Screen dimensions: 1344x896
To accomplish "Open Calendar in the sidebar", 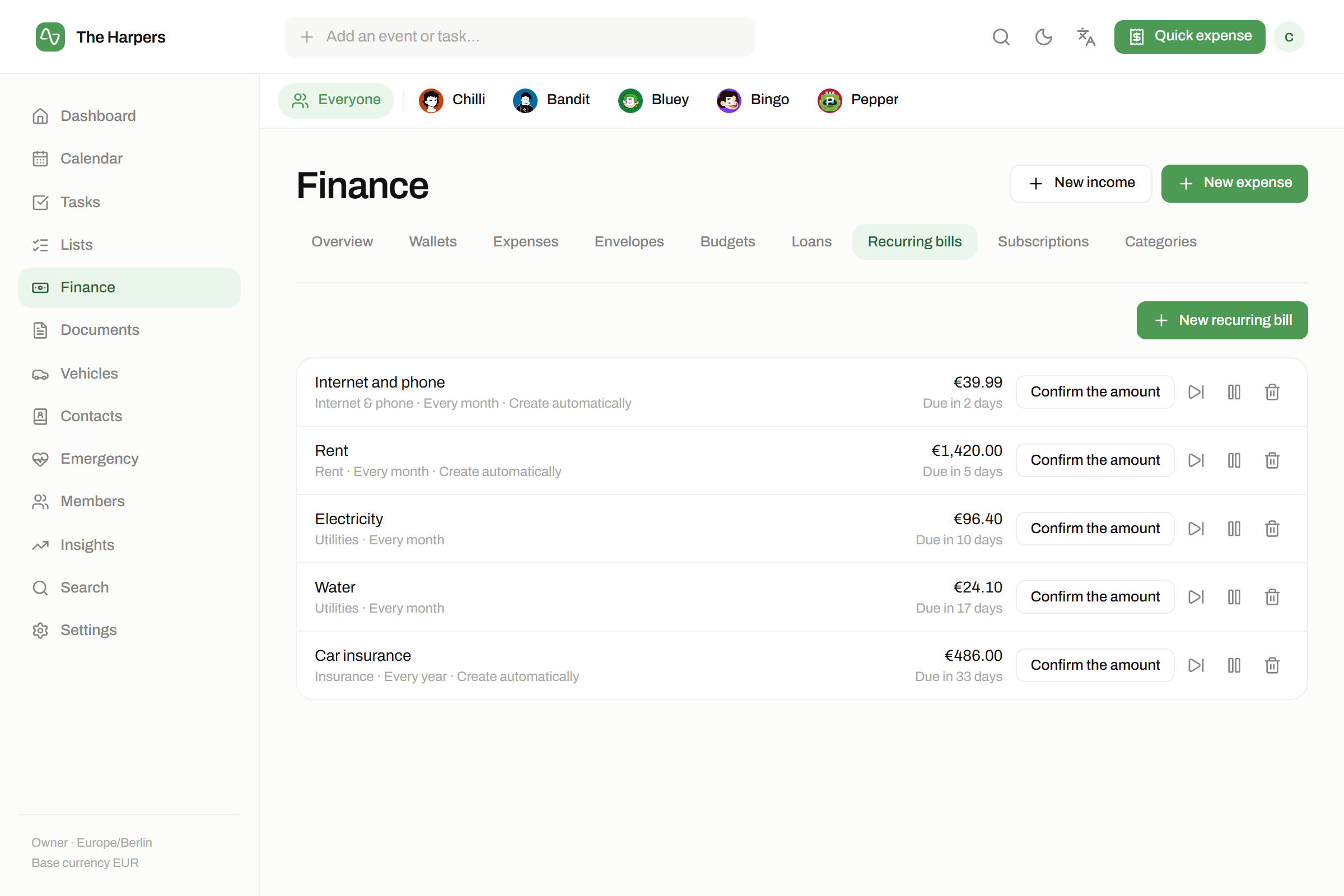I will (129, 159).
